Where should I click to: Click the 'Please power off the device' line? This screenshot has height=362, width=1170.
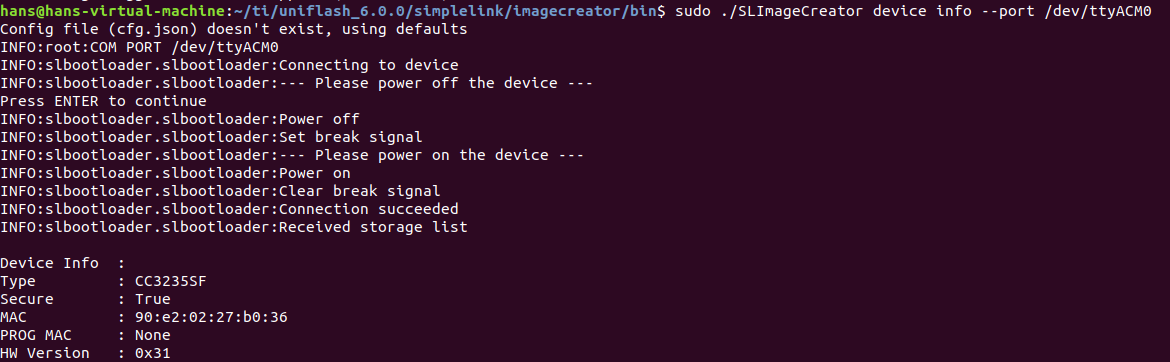click(x=296, y=83)
